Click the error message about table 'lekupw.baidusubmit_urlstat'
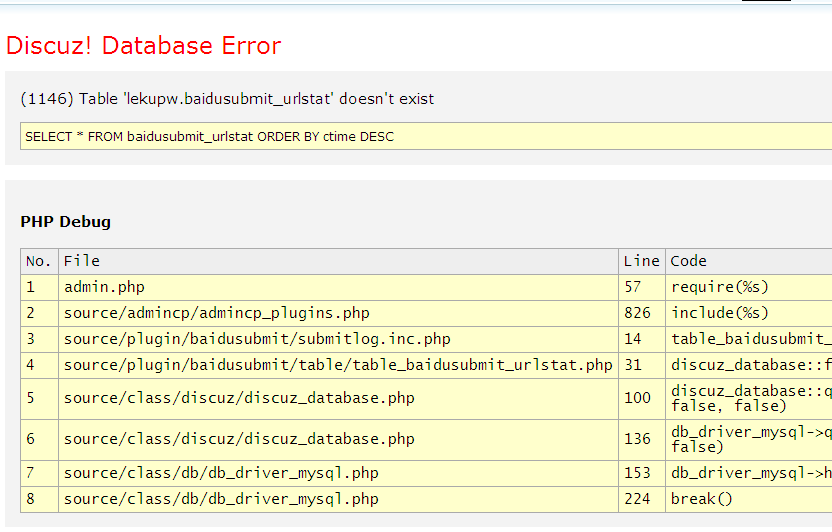This screenshot has height=532, width=832. (227, 99)
